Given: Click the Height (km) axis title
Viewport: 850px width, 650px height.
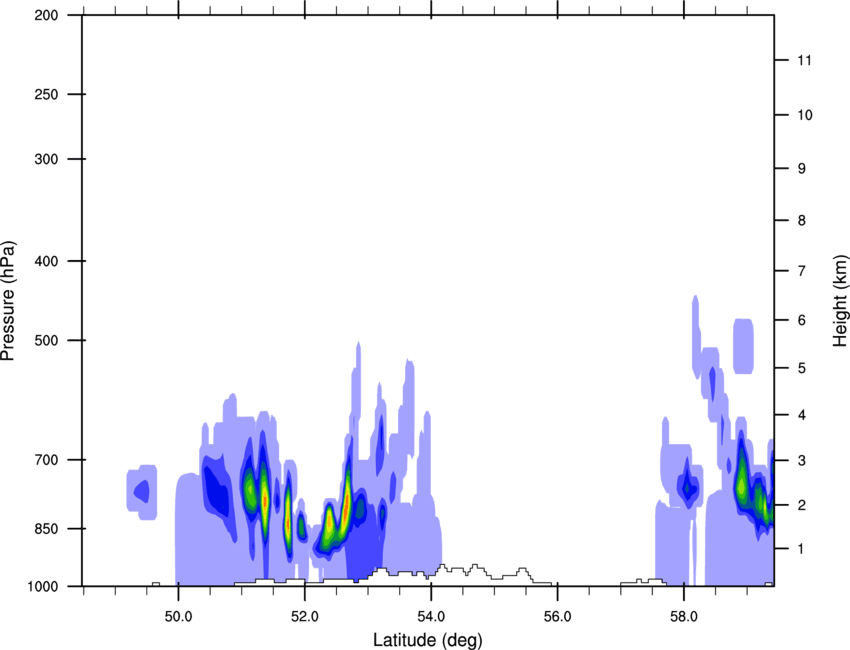Looking at the screenshot, I should (x=840, y=300).
